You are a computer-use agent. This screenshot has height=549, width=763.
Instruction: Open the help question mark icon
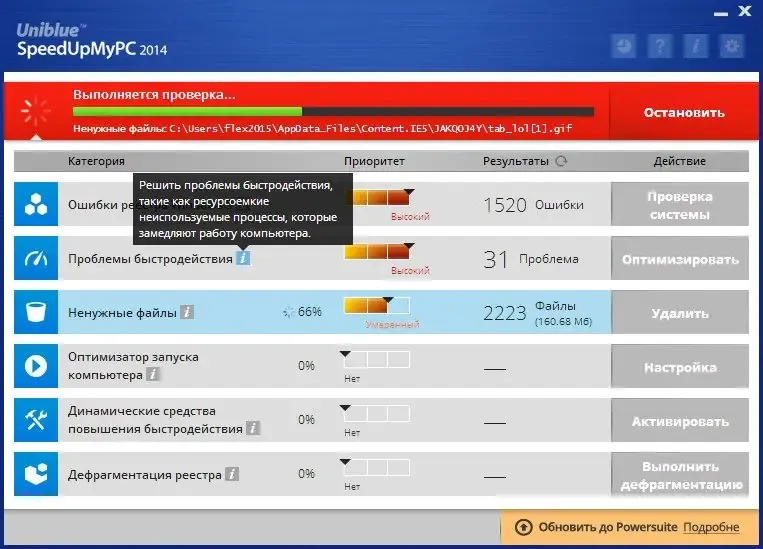coord(660,46)
